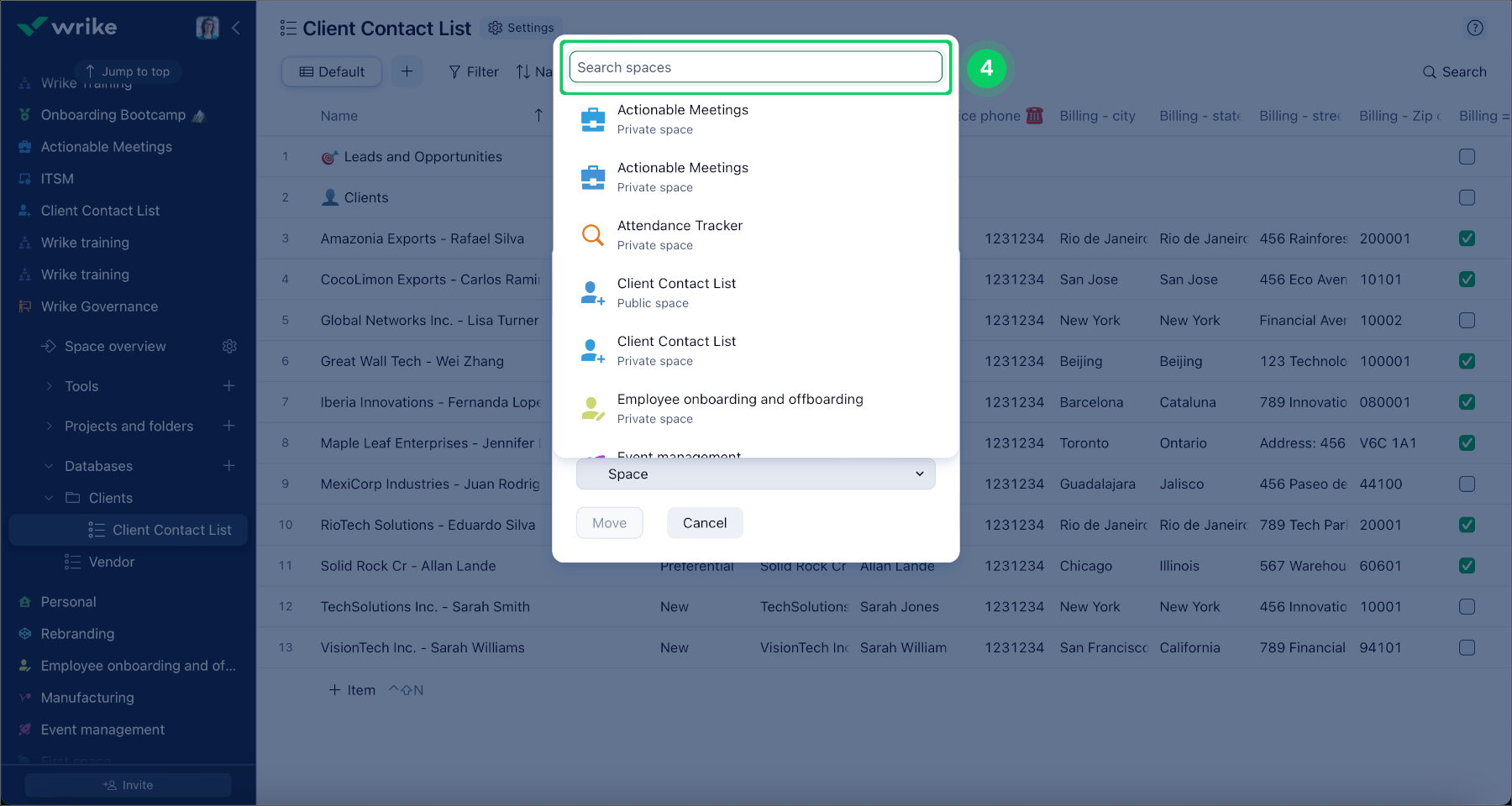Click the plus icon to add a view
The width and height of the screenshot is (1512, 806).
pyautogui.click(x=407, y=71)
